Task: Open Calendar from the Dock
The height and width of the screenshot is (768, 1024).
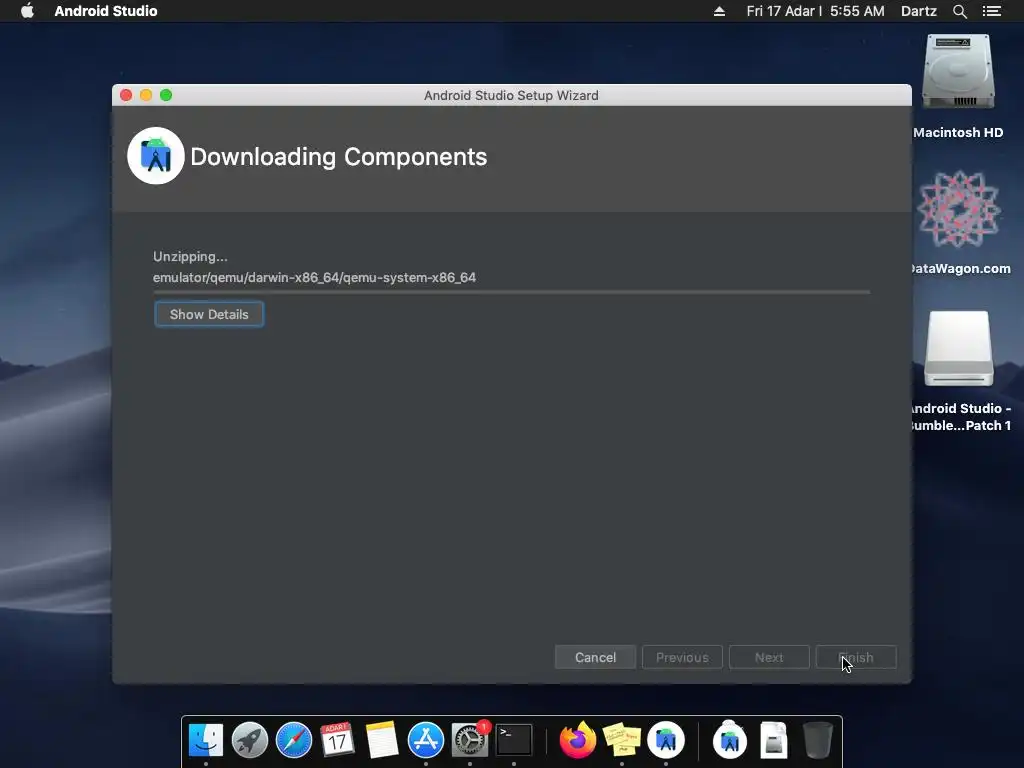Action: click(x=338, y=741)
